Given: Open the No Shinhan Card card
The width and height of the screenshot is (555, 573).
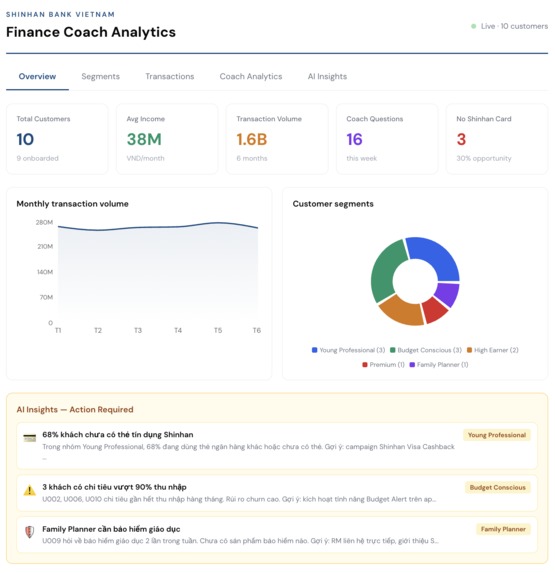Looking at the screenshot, I should click(x=497, y=139).
